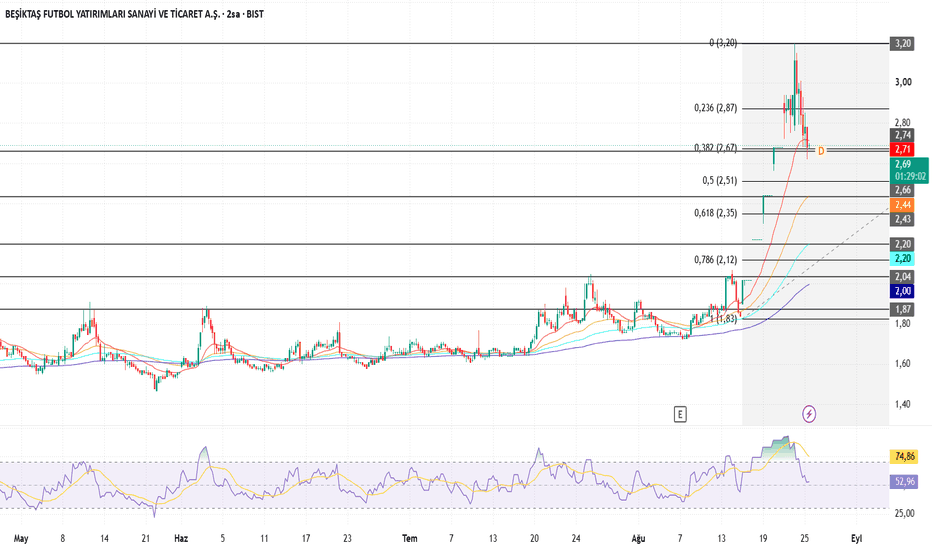
Task: Click the yellow 74,86 RSI average label
Action: [904, 457]
